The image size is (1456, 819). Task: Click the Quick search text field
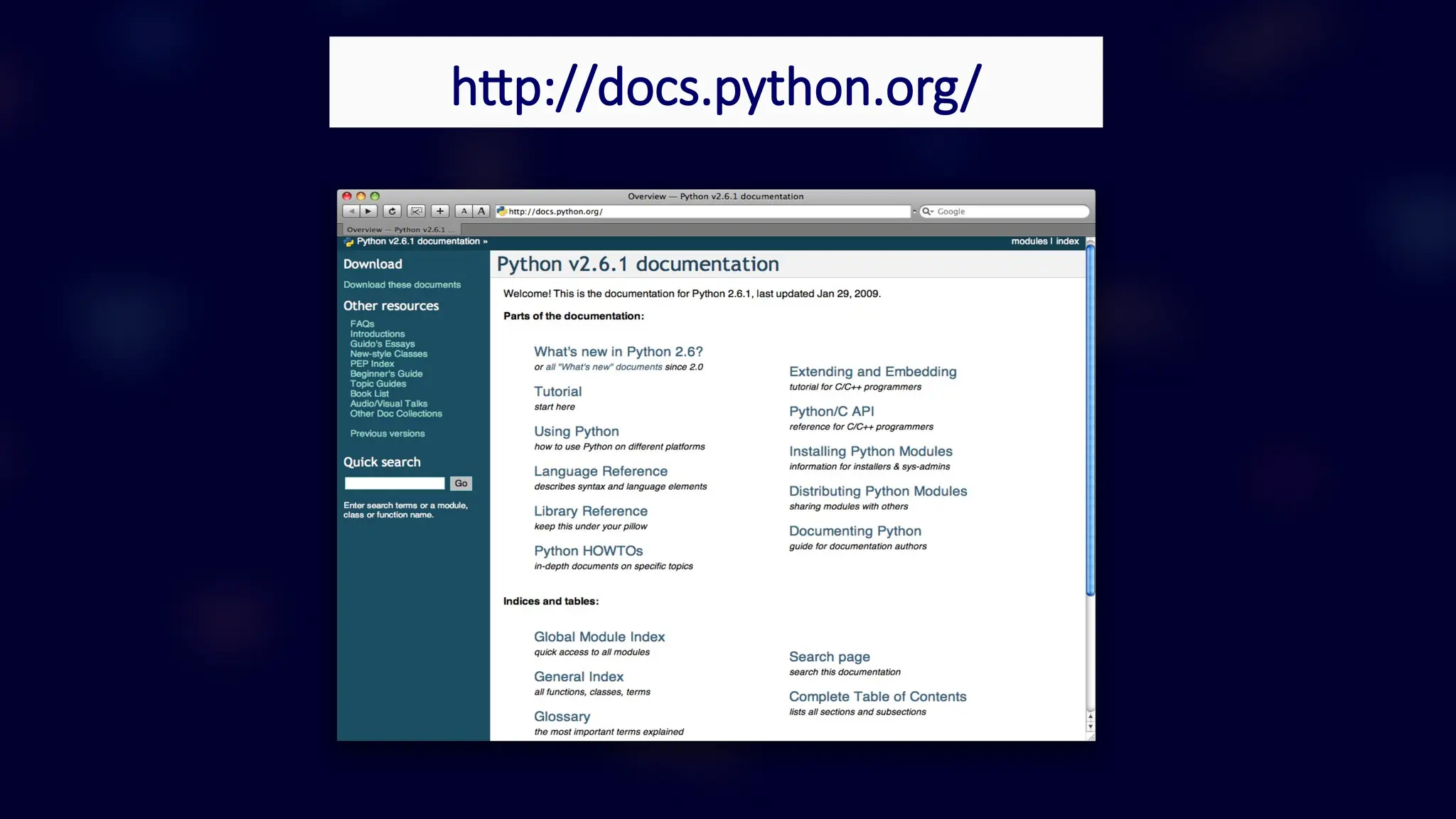[395, 483]
